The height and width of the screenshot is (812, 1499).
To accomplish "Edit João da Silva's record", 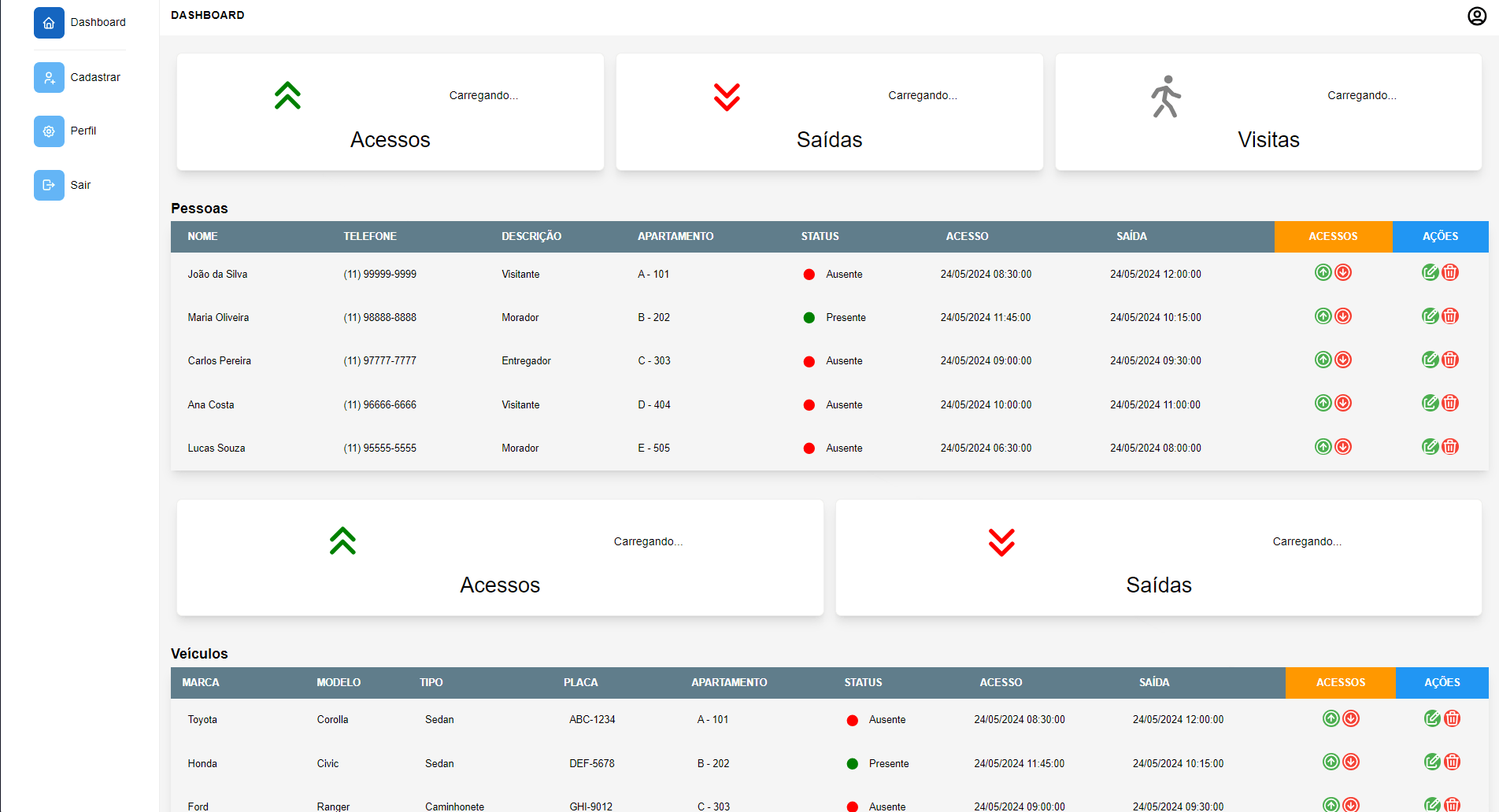I will 1431,272.
